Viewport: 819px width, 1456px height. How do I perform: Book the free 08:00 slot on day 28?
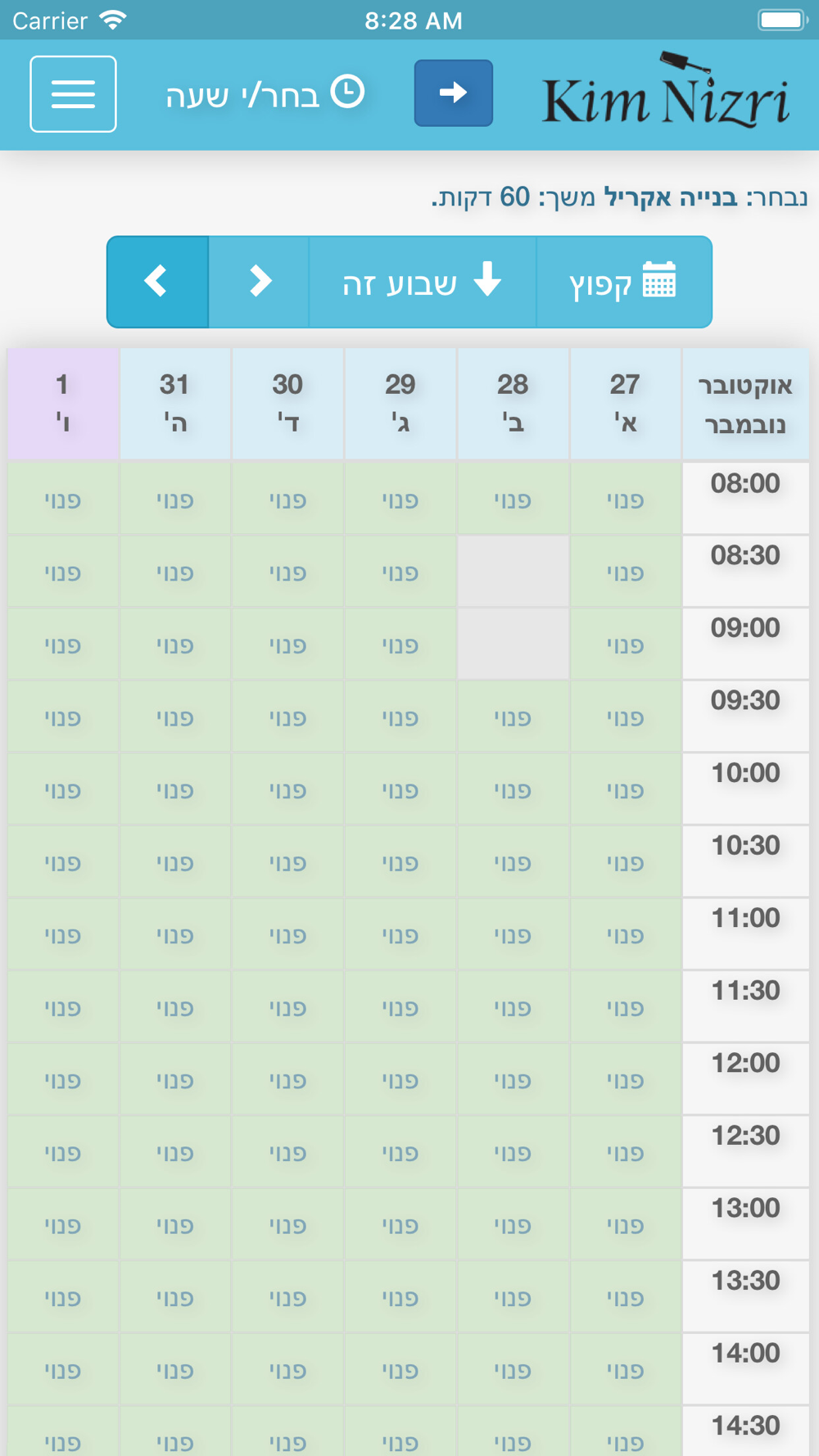point(513,499)
